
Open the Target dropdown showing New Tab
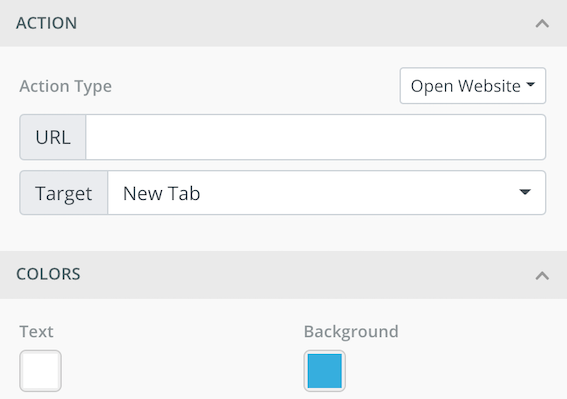point(327,193)
